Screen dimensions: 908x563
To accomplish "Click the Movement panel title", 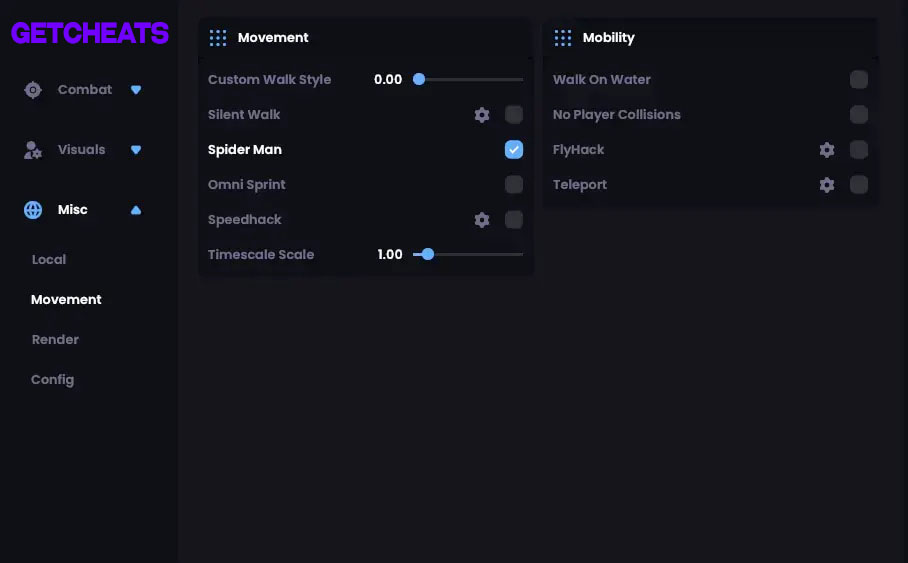I will point(273,38).
